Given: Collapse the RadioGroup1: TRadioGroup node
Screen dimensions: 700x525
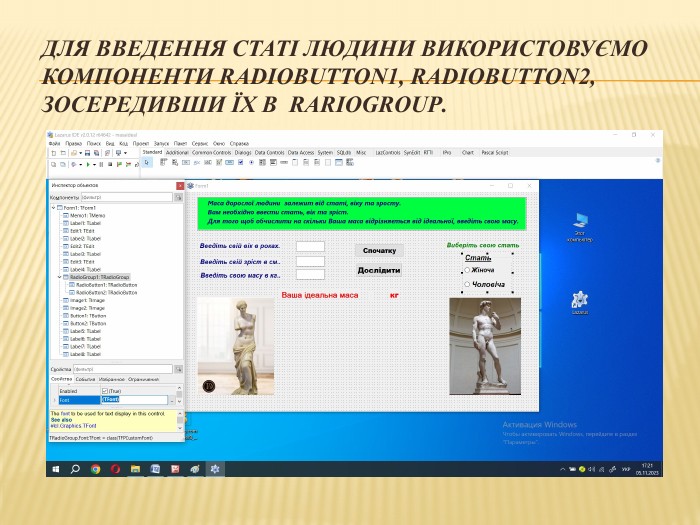Looking at the screenshot, I should [x=60, y=277].
